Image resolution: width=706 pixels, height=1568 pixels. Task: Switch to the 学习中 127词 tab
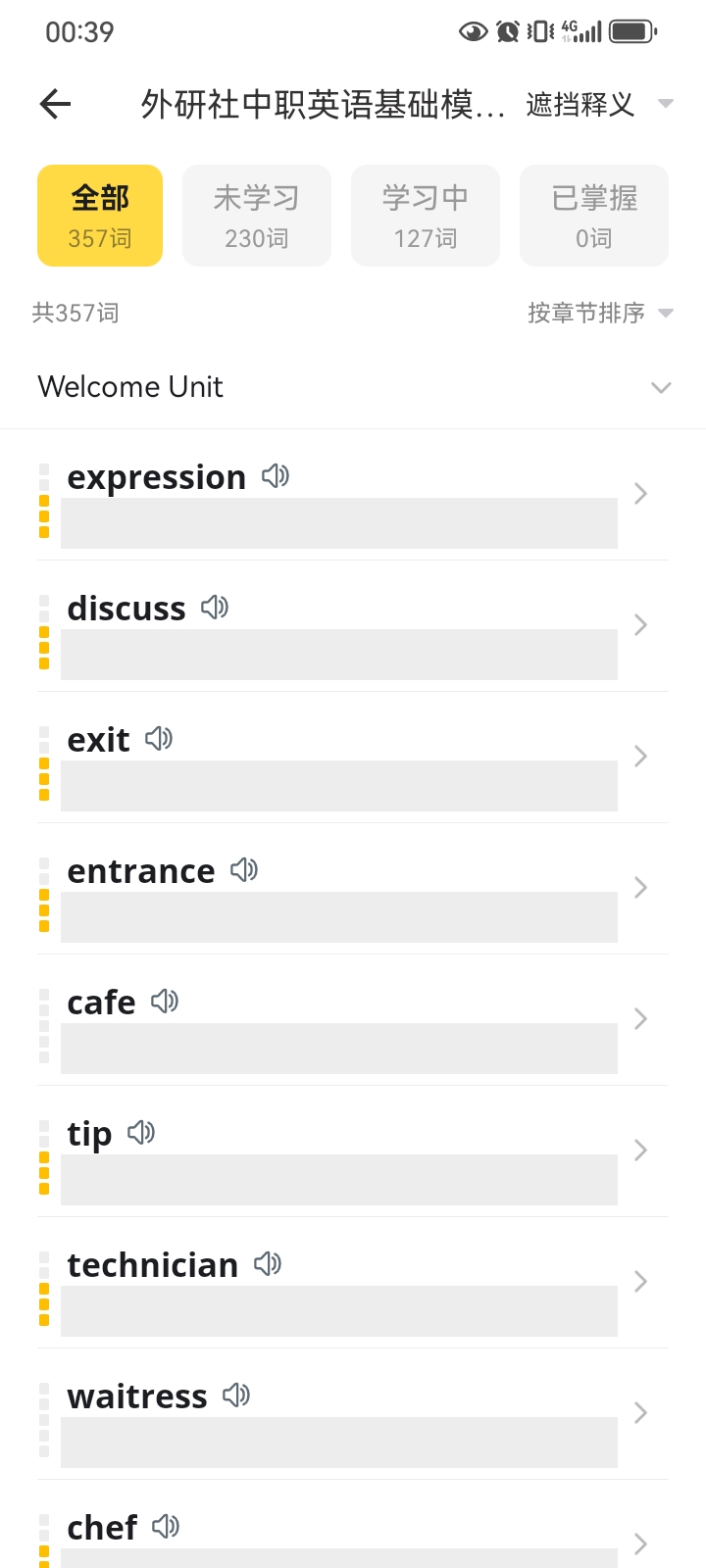coord(426,216)
